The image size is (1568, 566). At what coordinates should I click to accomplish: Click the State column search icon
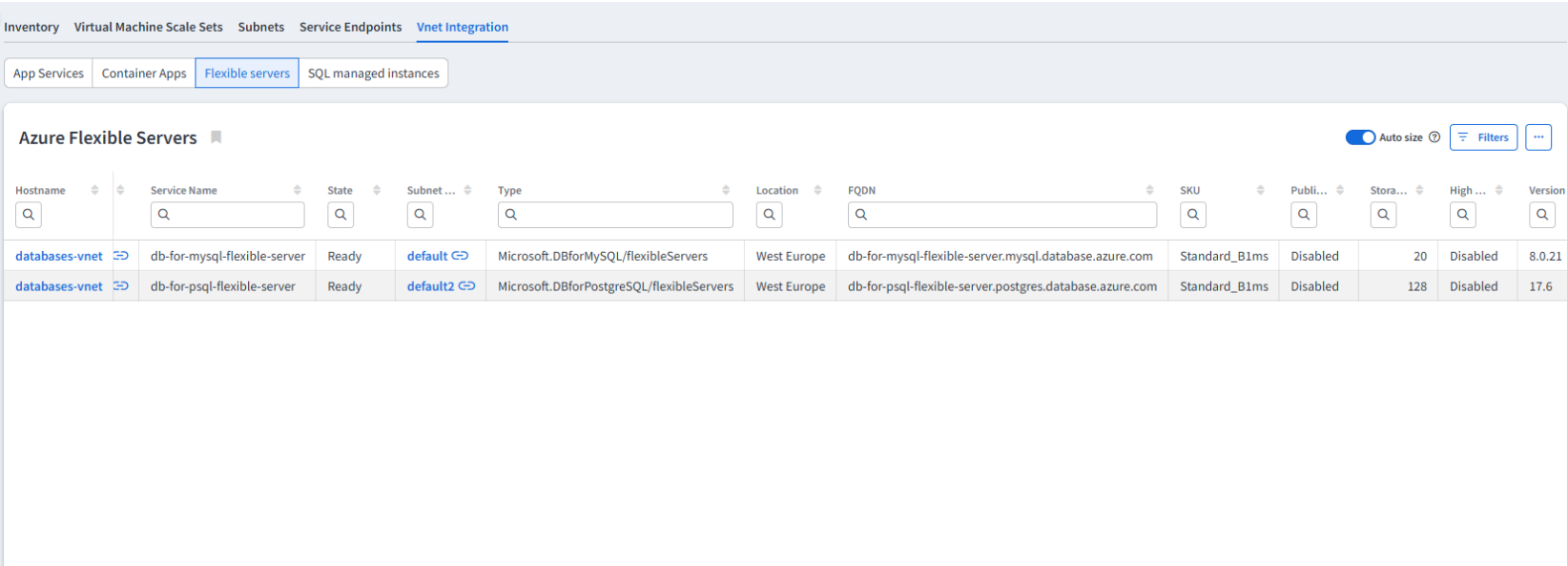(340, 215)
